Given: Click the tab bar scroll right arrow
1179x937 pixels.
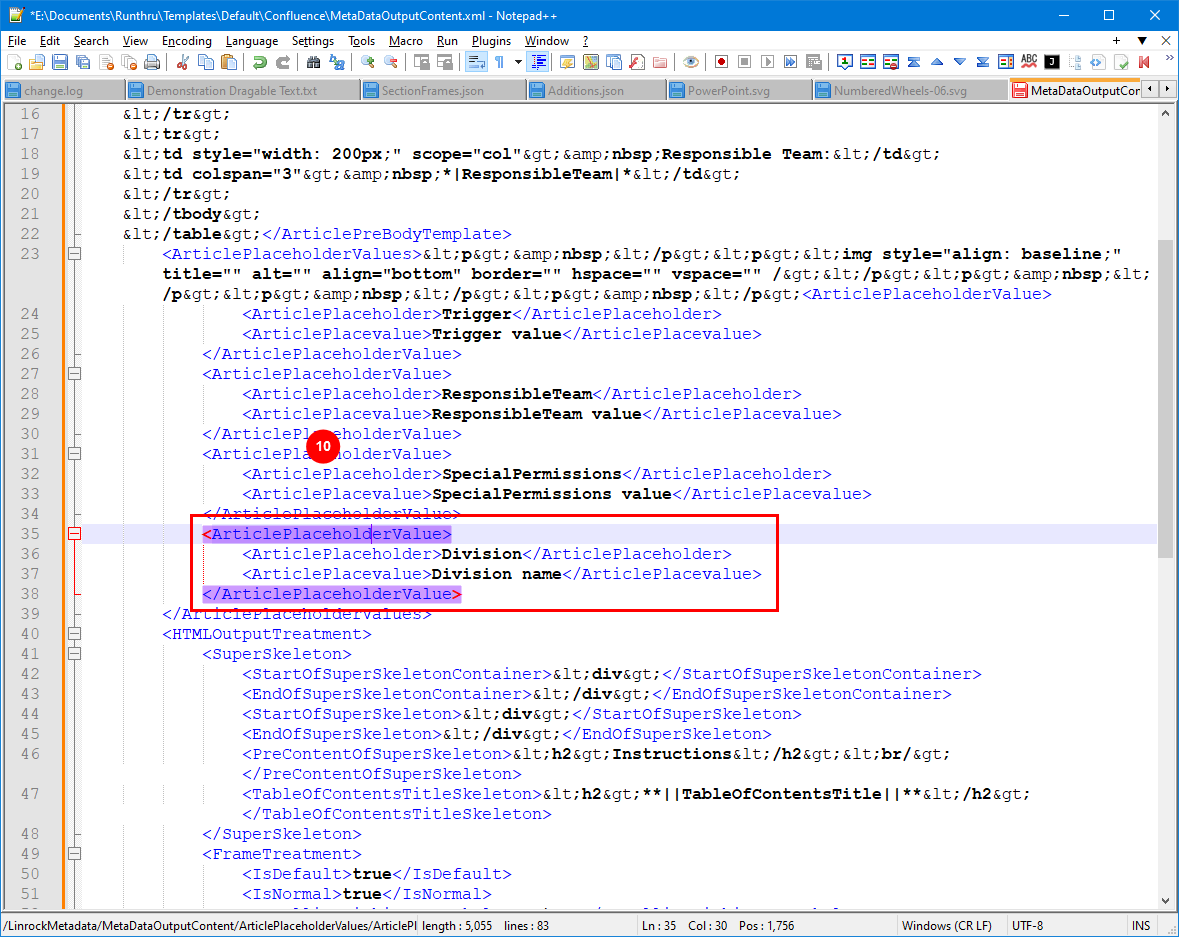Looking at the screenshot, I should tap(1166, 90).
